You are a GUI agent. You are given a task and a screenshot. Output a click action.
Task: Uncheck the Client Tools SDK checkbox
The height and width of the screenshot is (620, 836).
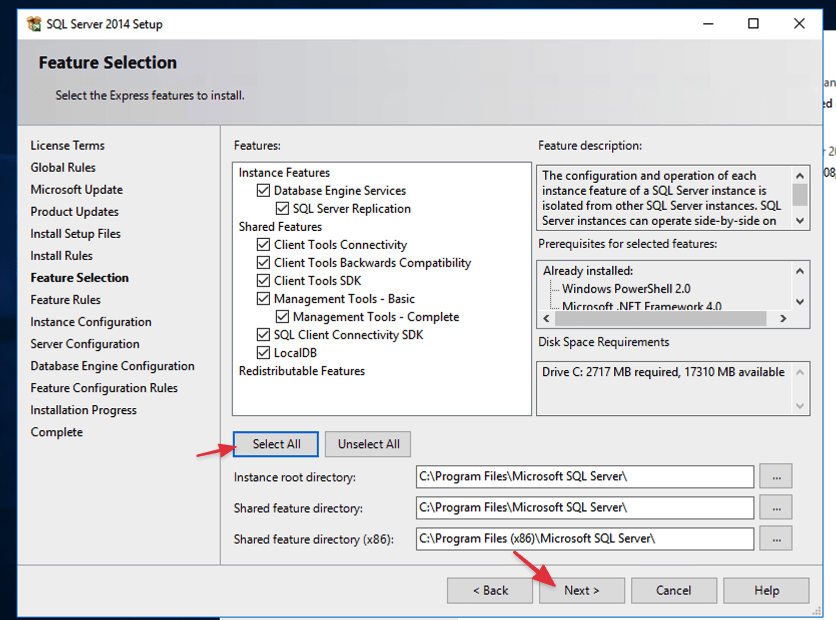(x=264, y=281)
